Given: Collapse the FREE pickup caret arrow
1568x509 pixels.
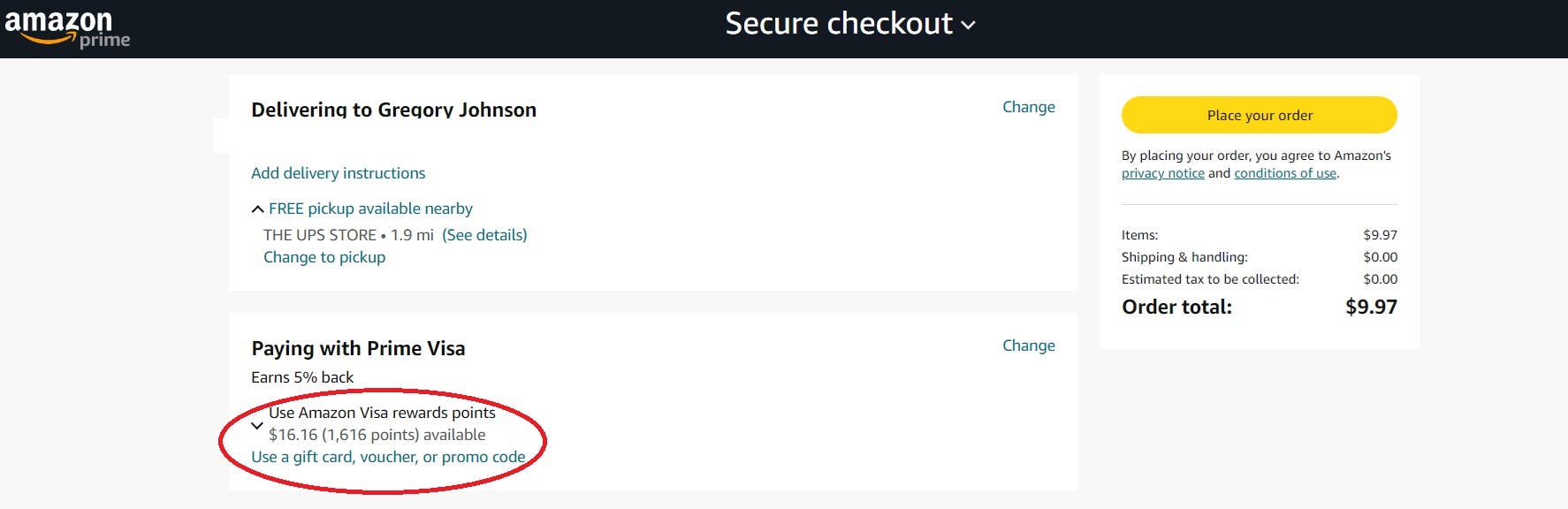Looking at the screenshot, I should click(257, 209).
